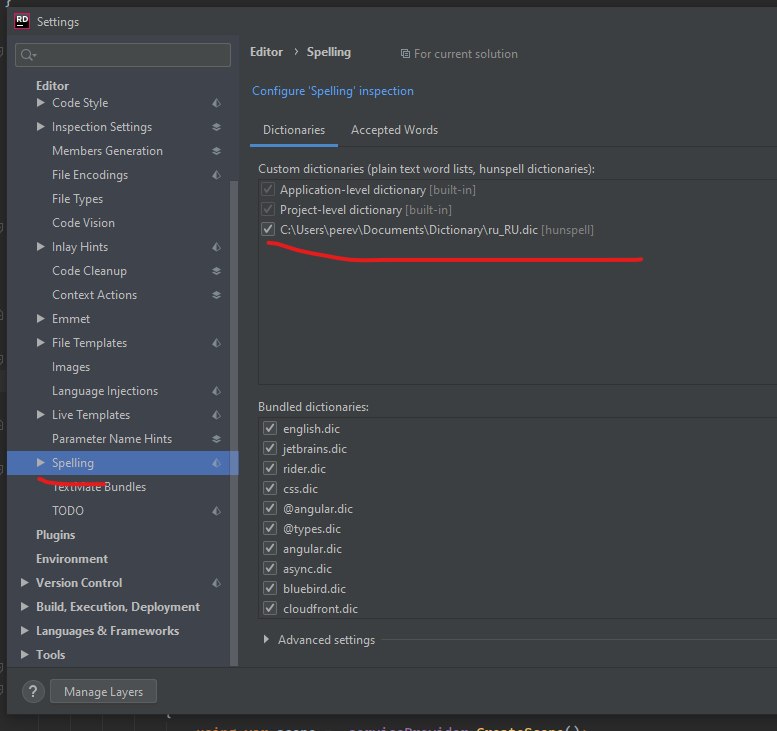Screen dimensions: 777x731
Task: Click the layer icon beside Parameter Name Hints
Action: click(x=217, y=439)
